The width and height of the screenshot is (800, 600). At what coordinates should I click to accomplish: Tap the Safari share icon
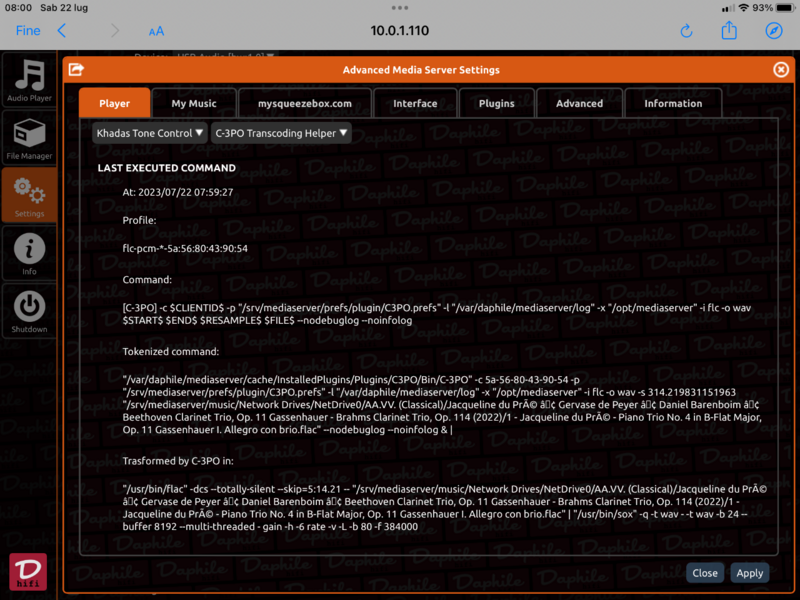coord(729,31)
